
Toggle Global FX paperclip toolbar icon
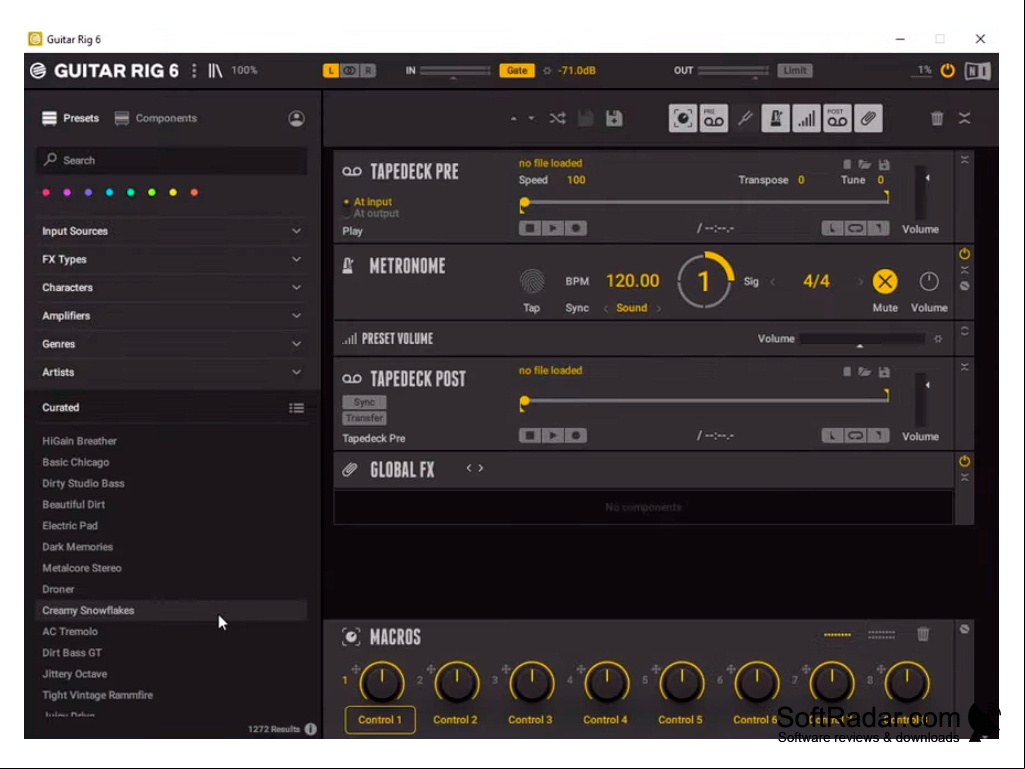[x=868, y=118]
